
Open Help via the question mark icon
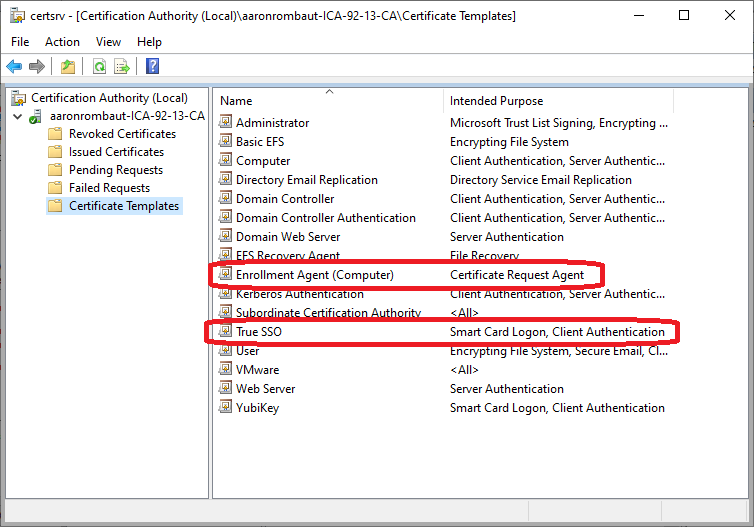click(152, 66)
